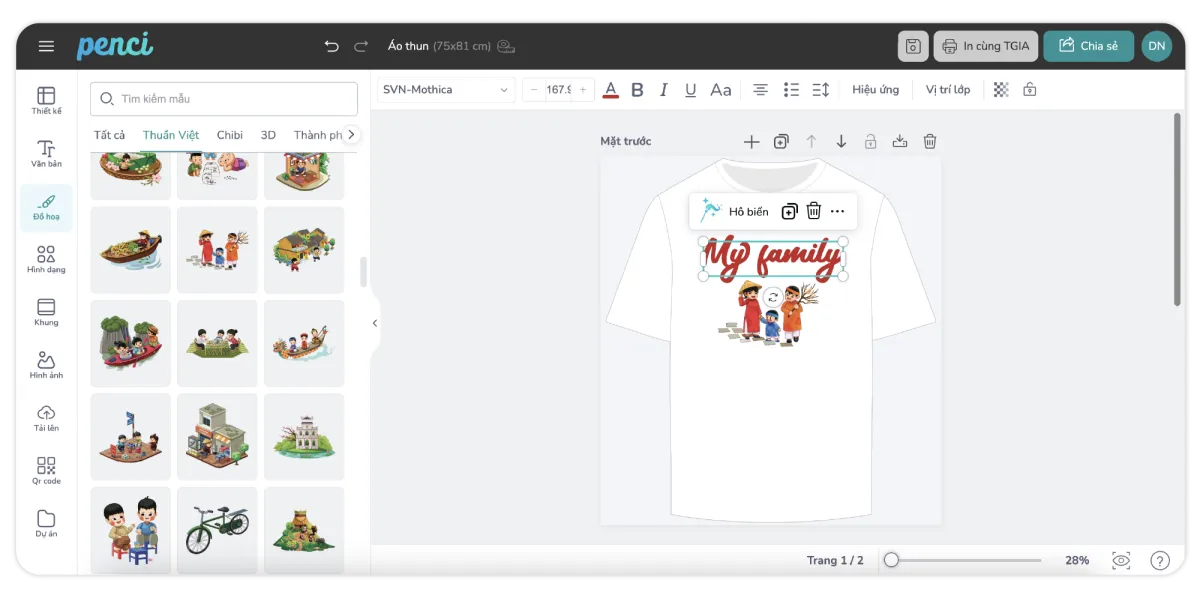Redo the last undone action
The height and width of the screenshot is (601, 1200).
pyautogui.click(x=361, y=46)
